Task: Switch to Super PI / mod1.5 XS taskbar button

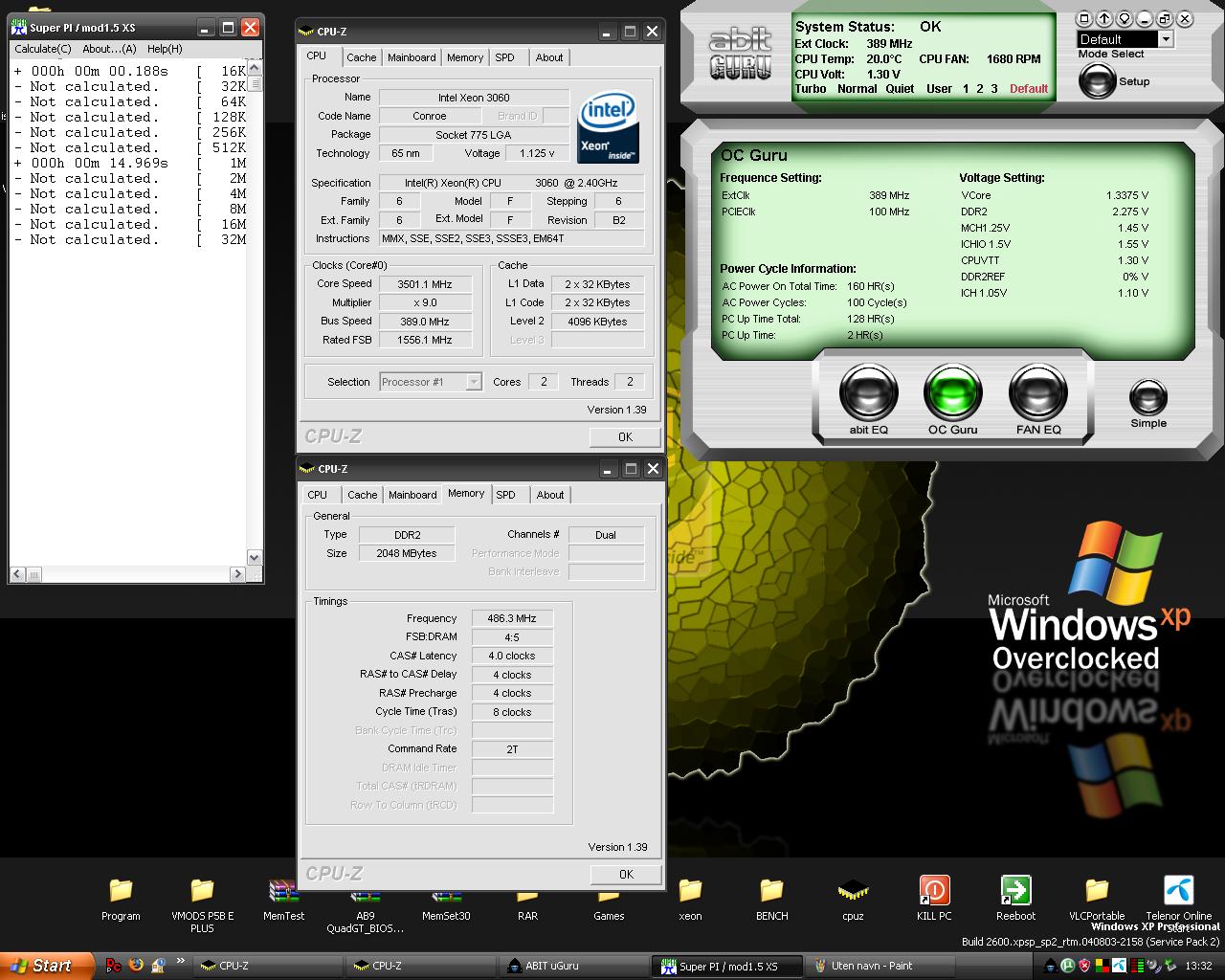Action: click(729, 966)
